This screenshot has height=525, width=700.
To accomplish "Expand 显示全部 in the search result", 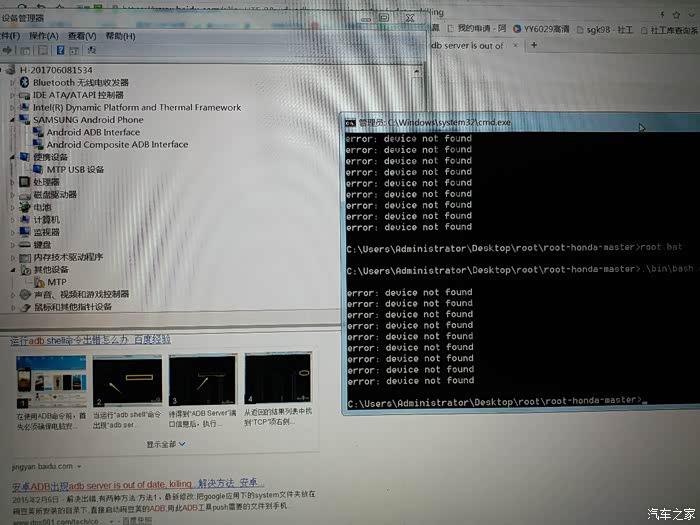I will (x=164, y=444).
